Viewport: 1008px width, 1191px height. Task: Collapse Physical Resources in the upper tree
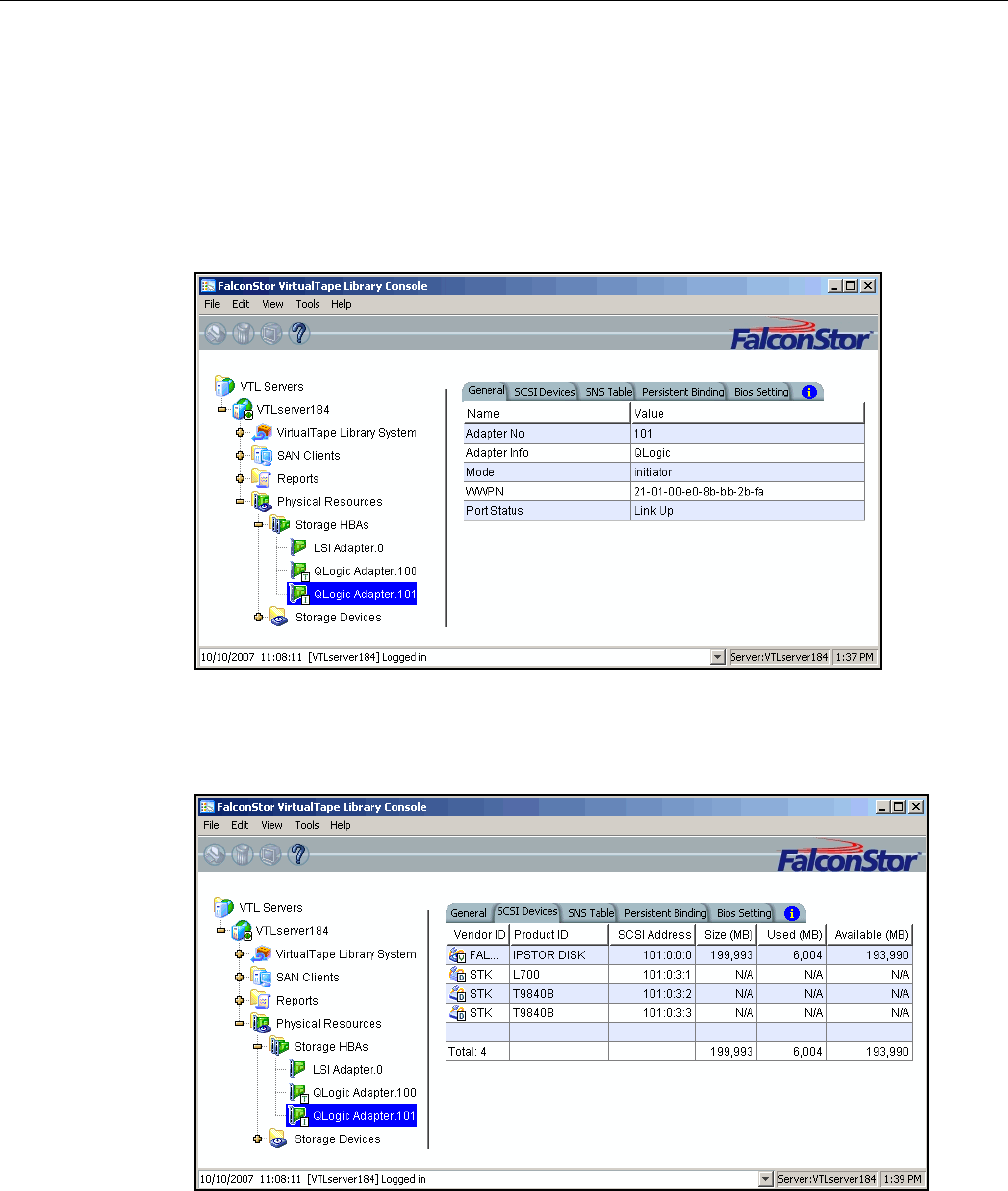[x=240, y=501]
